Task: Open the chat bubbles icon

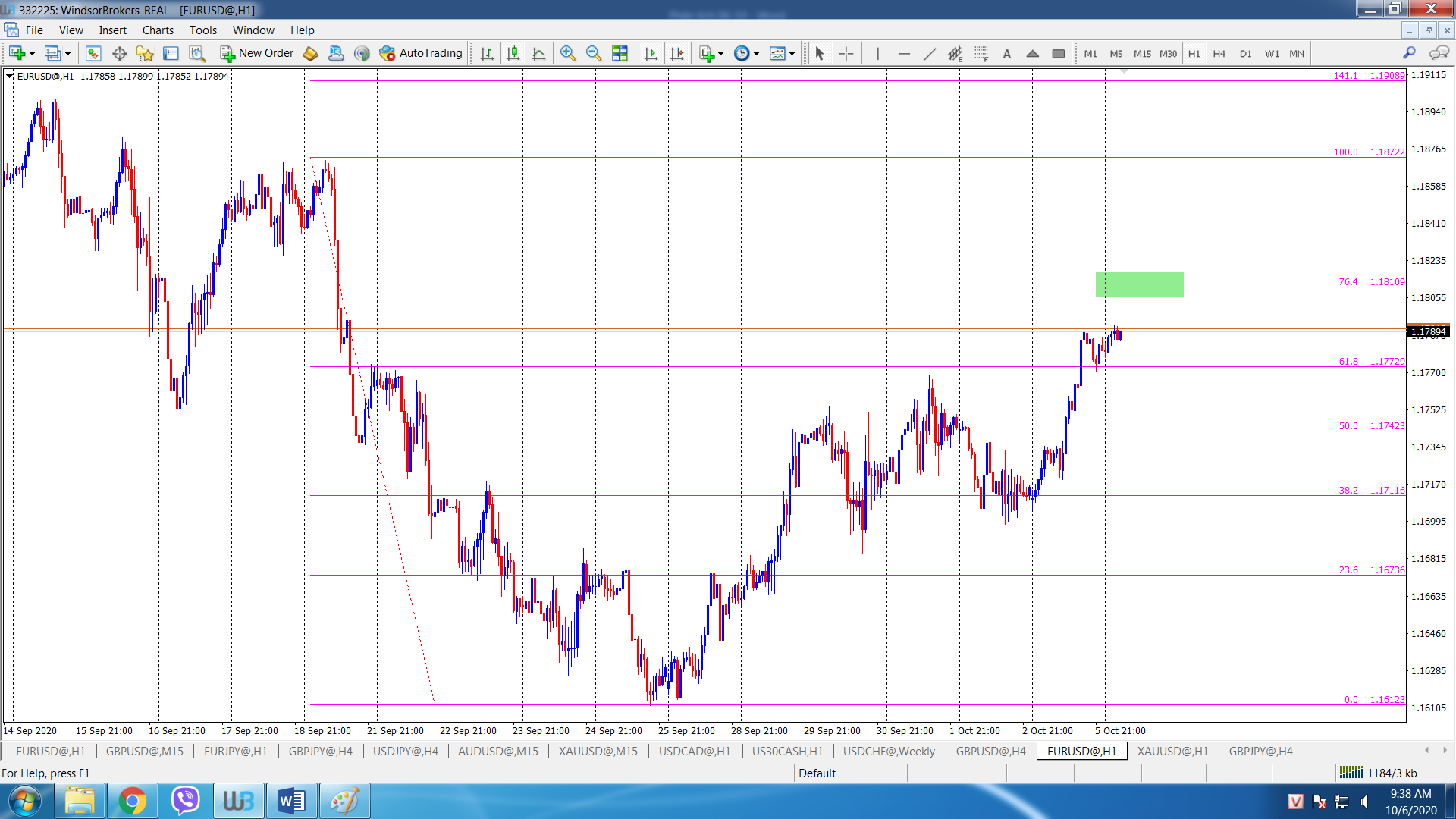Action: (1439, 52)
